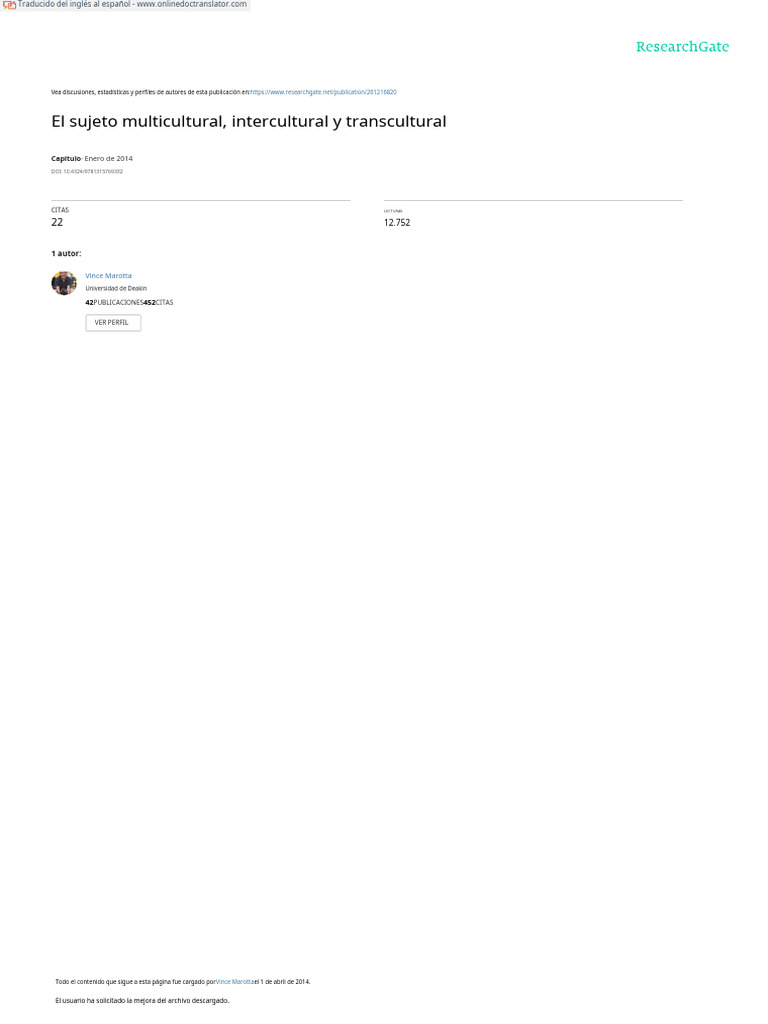The width and height of the screenshot is (768, 1024).
Task: Open the researchgate.net publication URL
Action: pyautogui.click(x=323, y=92)
